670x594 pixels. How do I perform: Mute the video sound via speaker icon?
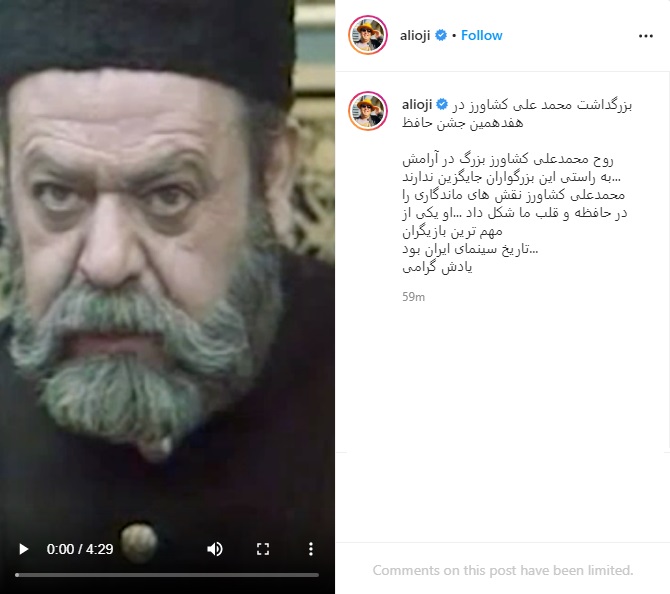pos(215,549)
